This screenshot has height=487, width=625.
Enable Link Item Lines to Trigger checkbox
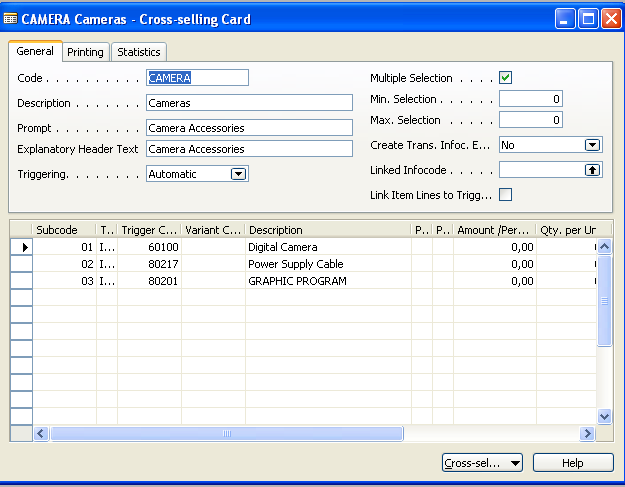[x=506, y=195]
